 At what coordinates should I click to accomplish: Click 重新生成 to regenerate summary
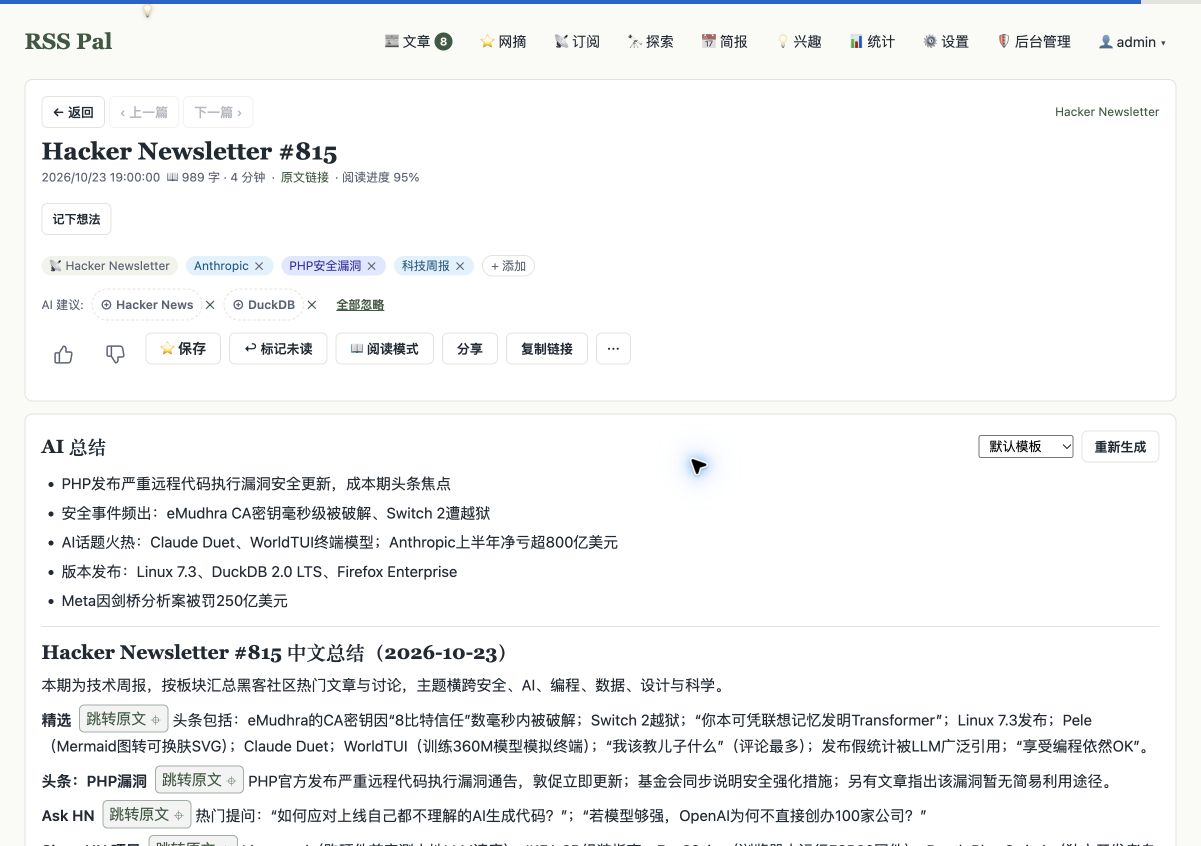[x=1120, y=447]
